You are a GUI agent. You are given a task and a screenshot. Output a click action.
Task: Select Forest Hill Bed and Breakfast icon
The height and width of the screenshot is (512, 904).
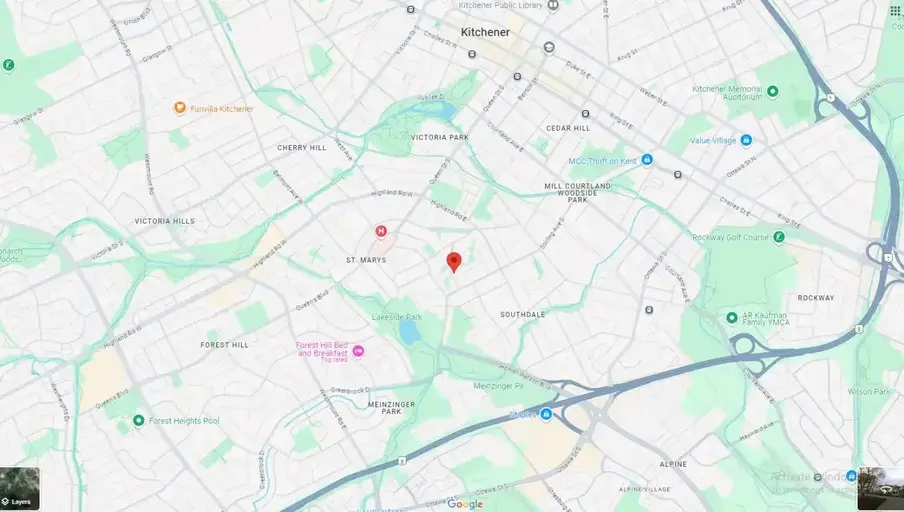click(358, 351)
